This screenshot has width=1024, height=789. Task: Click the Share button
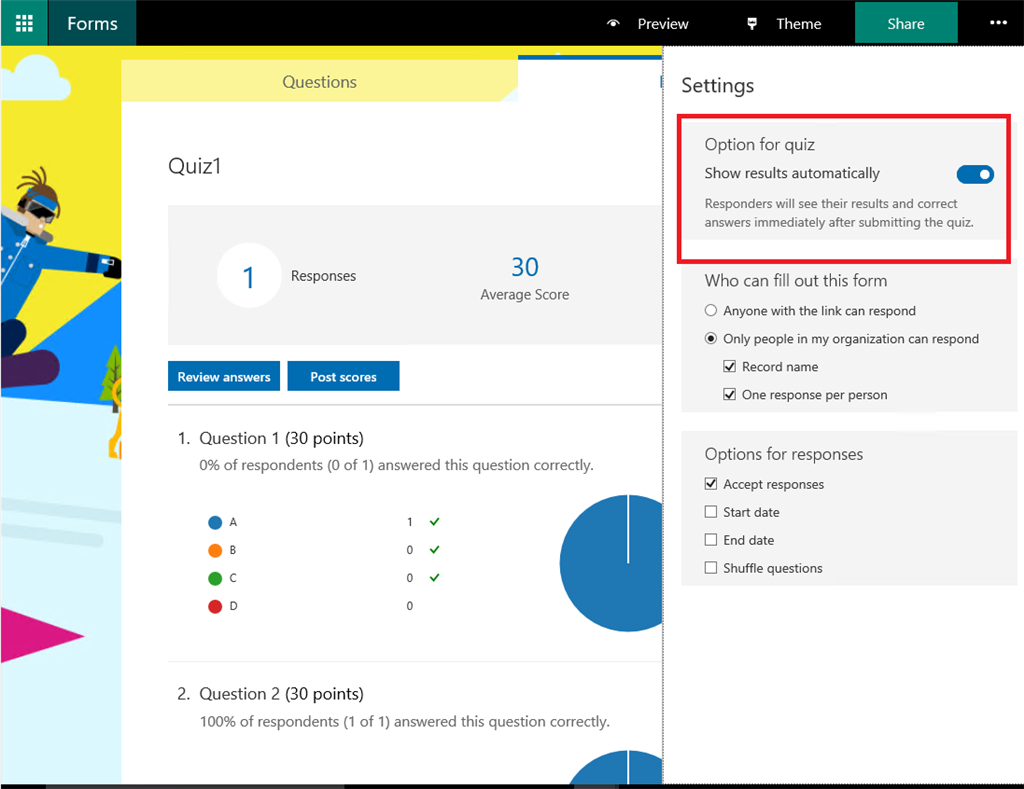click(906, 24)
